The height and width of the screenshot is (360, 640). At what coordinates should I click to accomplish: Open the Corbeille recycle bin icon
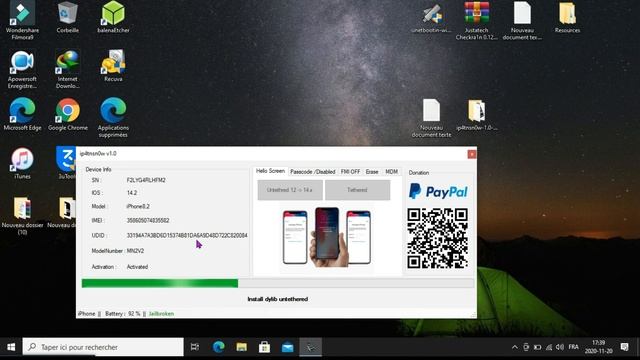[68, 17]
